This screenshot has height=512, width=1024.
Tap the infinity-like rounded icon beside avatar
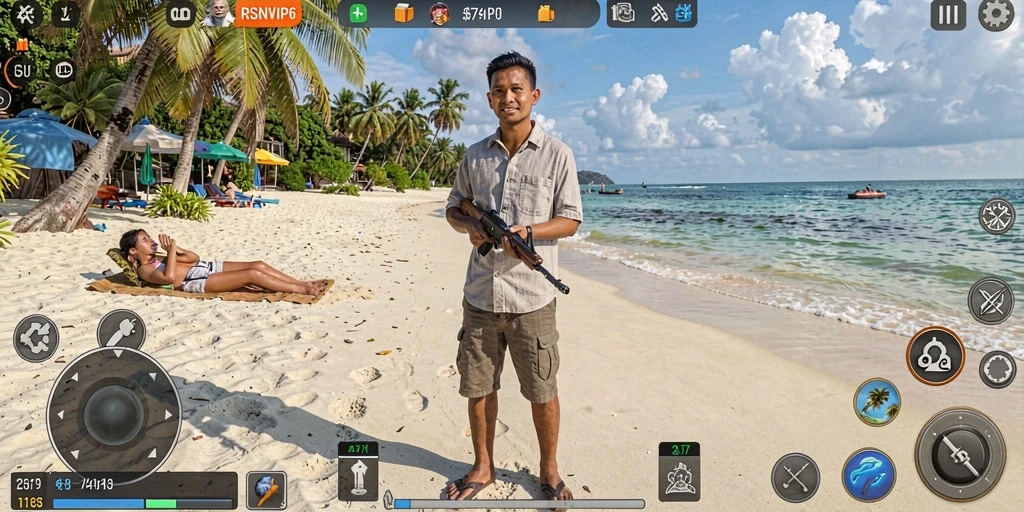[180, 13]
